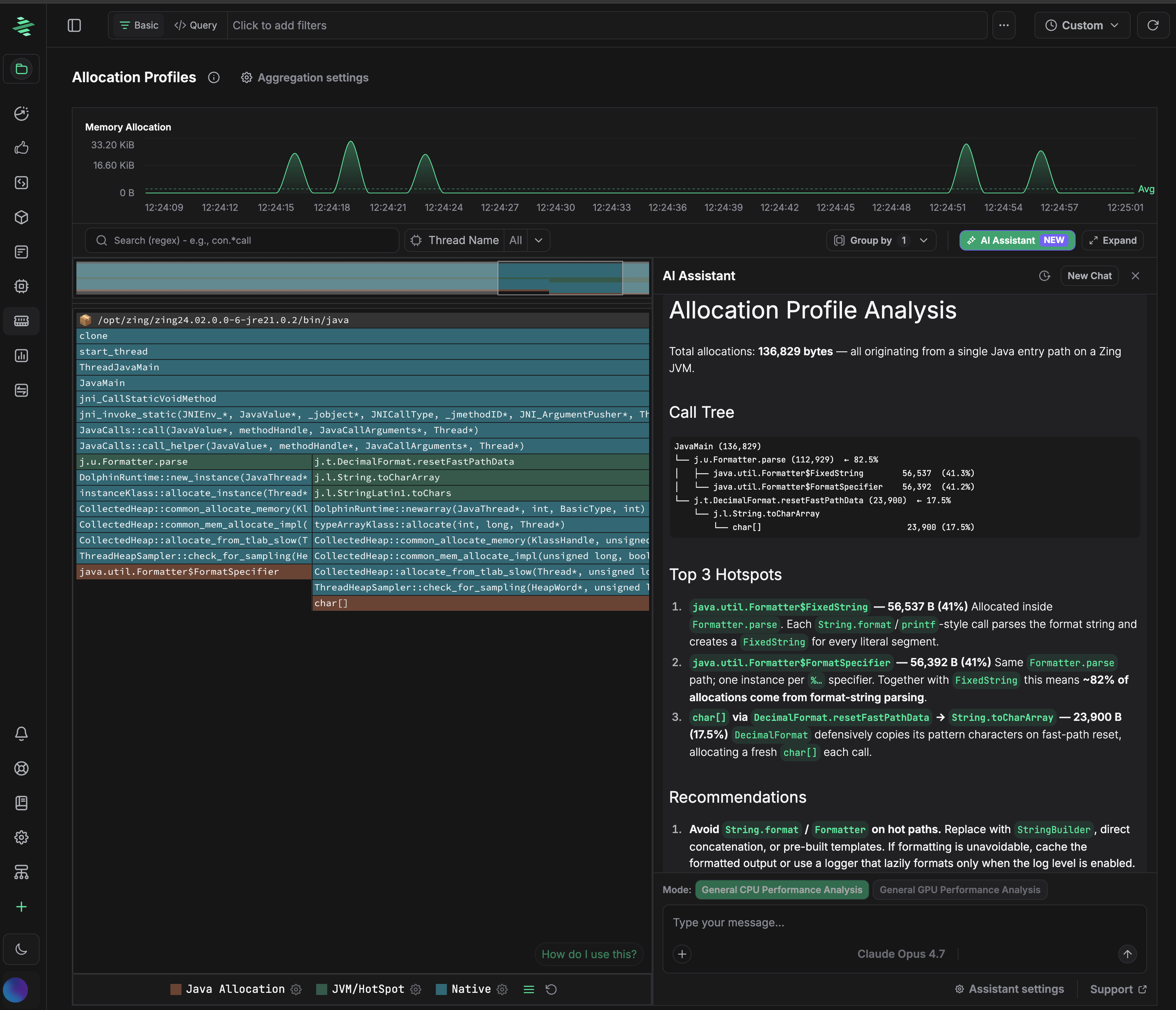Select the start_thread flame graph frame
Image resolution: width=1176 pixels, height=1010 pixels.
click(363, 352)
